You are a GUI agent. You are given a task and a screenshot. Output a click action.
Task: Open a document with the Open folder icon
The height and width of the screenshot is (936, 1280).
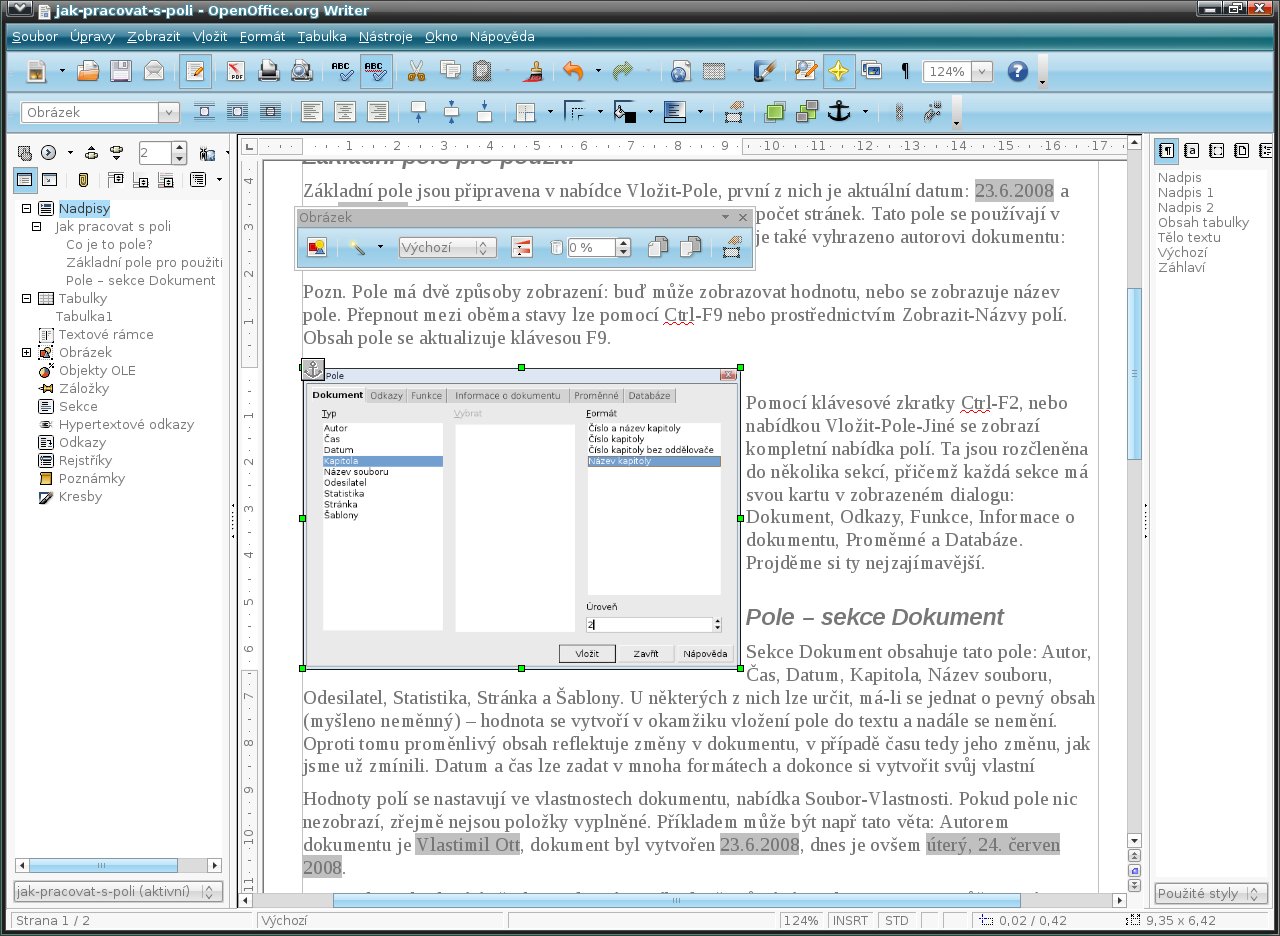88,71
